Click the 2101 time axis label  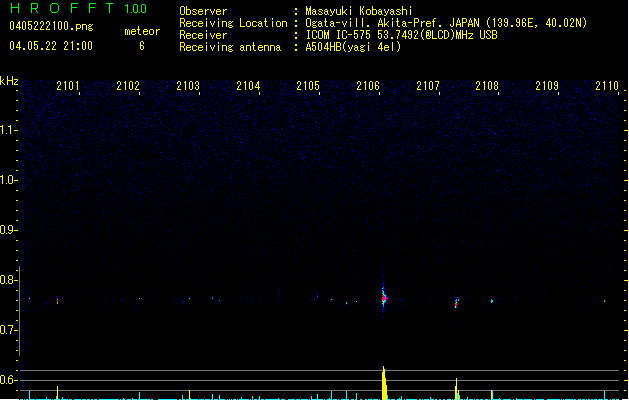tap(67, 85)
